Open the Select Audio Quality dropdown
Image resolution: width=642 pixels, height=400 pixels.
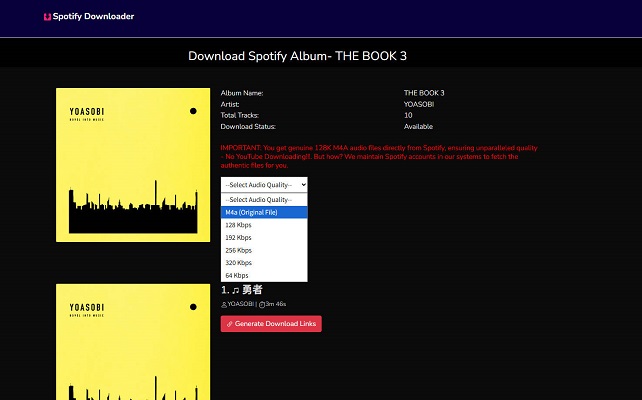[264, 185]
